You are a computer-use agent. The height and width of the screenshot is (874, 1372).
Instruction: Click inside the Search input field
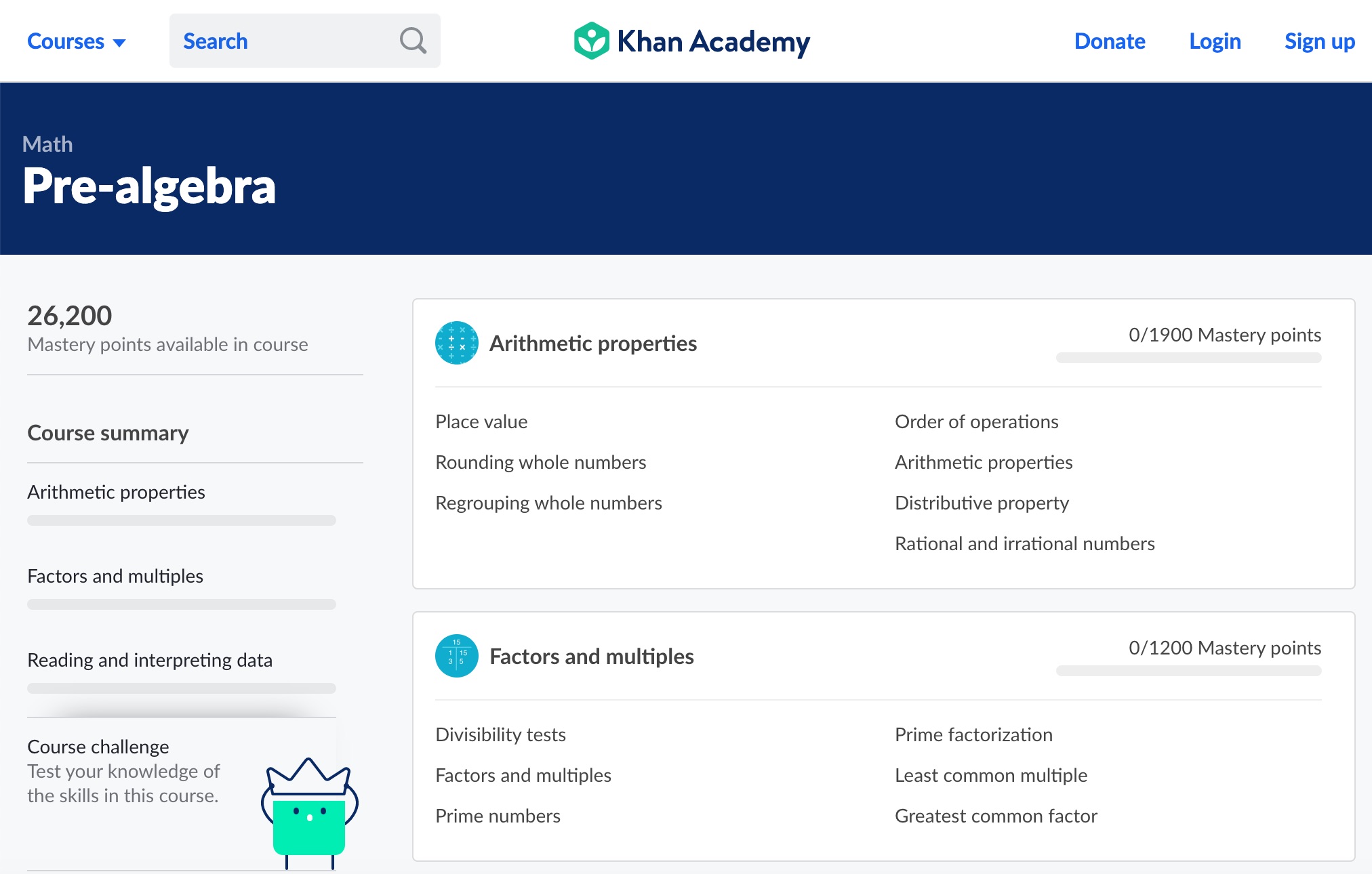pos(285,41)
